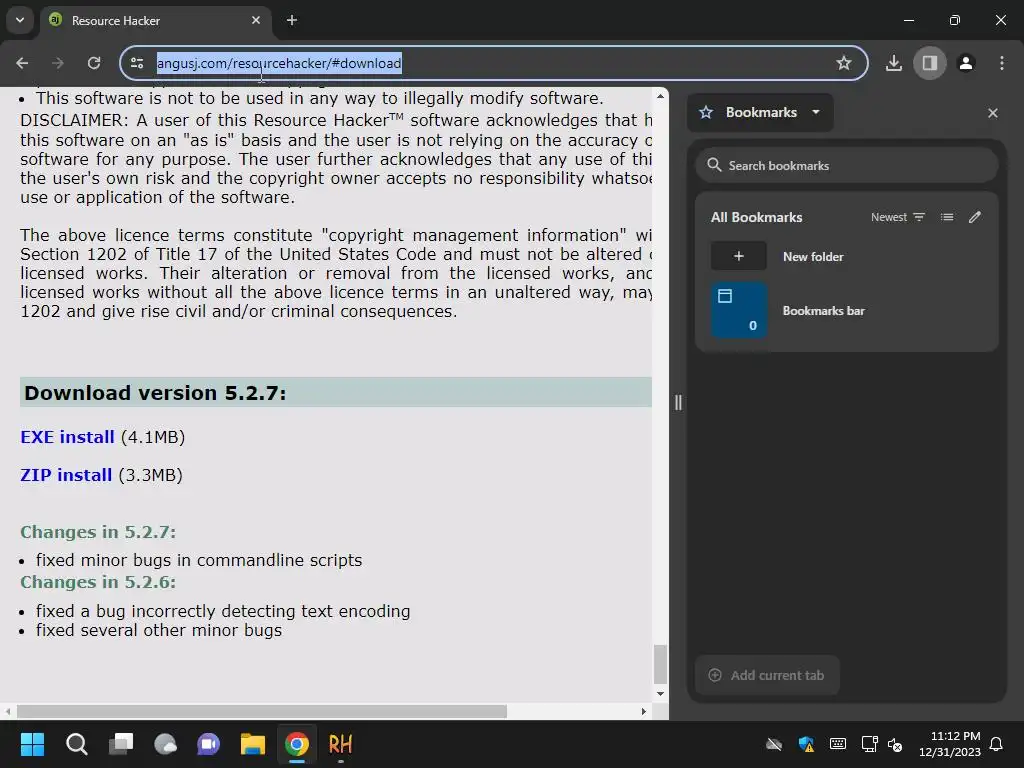Download the ZIP install link
The image size is (1024, 768).
coord(66,475)
